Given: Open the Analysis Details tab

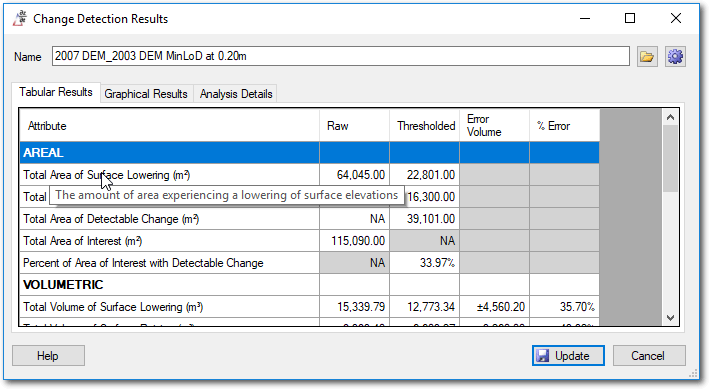Looking at the screenshot, I should coord(236,94).
